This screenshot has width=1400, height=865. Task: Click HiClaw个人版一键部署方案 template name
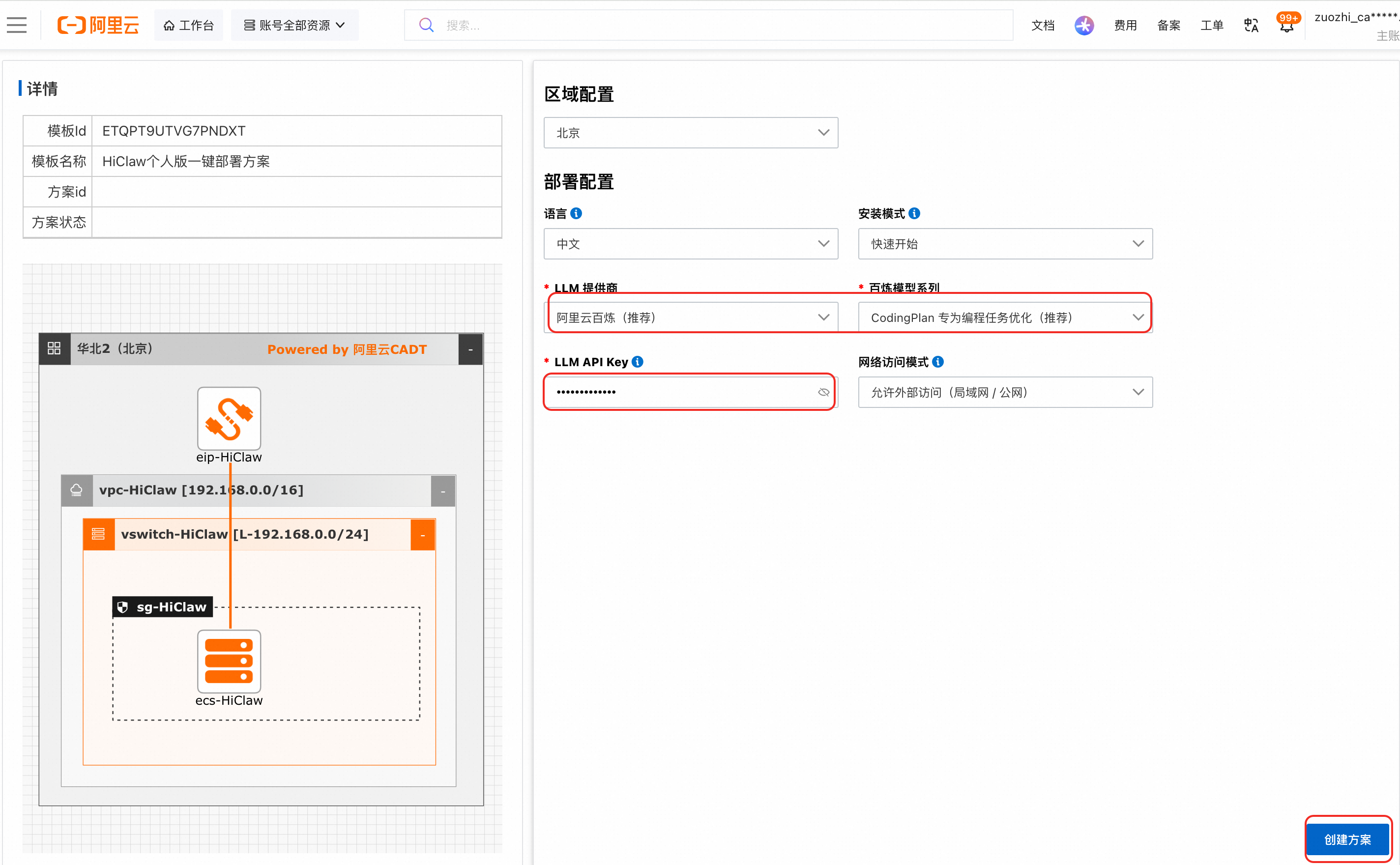pyautogui.click(x=186, y=161)
